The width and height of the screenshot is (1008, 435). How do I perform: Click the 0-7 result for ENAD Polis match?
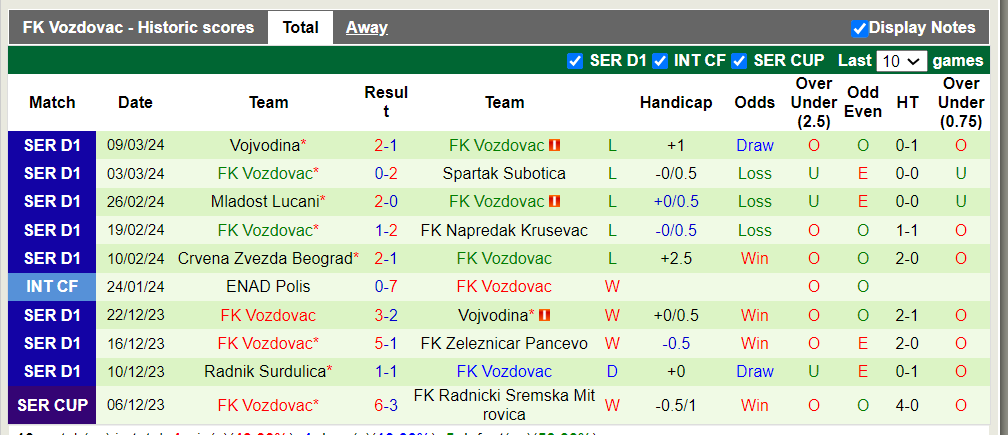pyautogui.click(x=386, y=287)
